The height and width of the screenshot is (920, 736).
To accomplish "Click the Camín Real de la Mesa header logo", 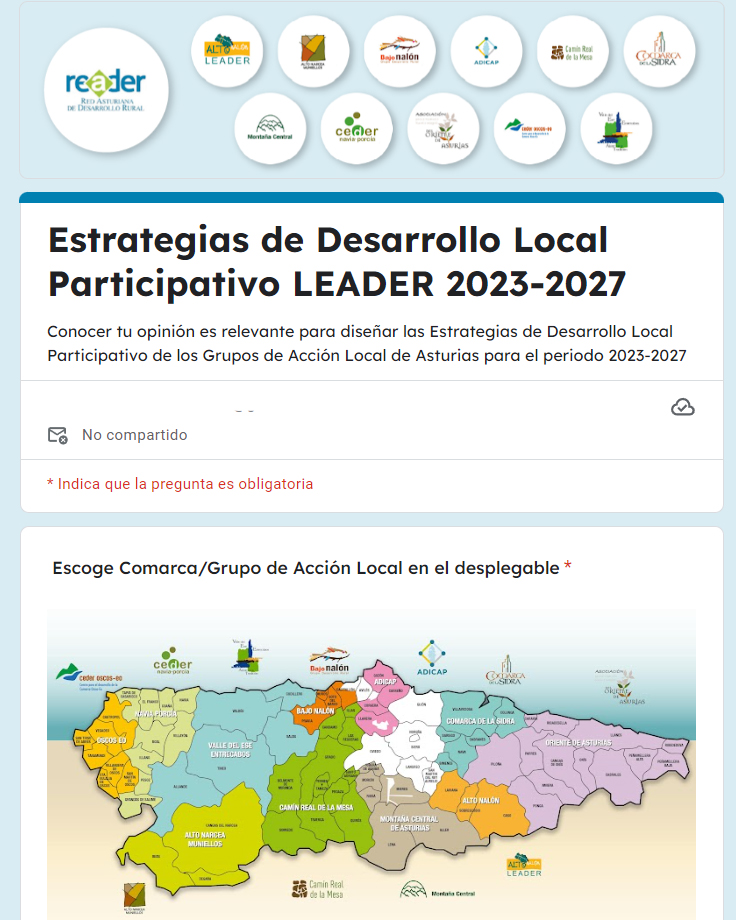I will [573, 52].
